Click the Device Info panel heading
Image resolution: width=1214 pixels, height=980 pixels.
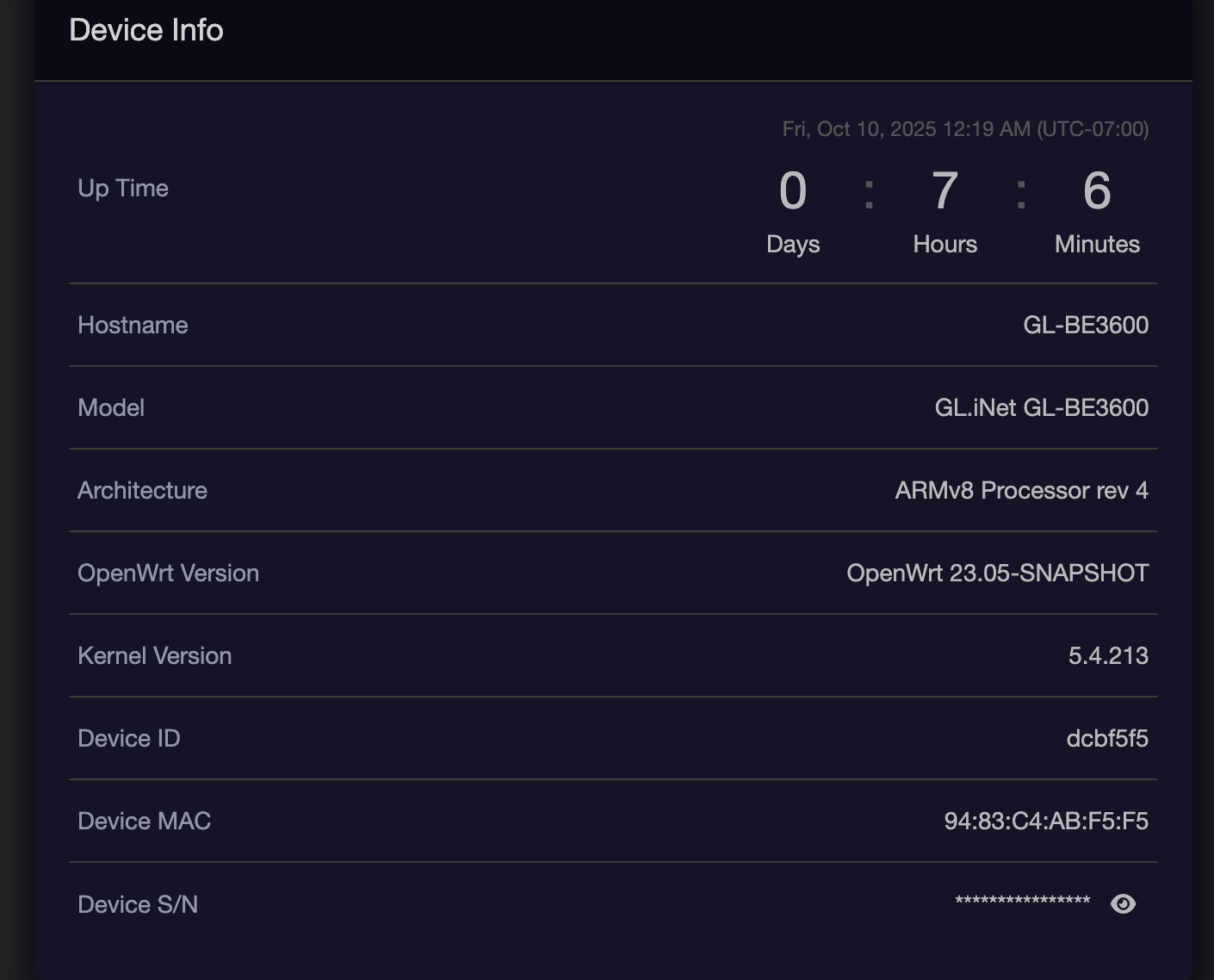146,30
